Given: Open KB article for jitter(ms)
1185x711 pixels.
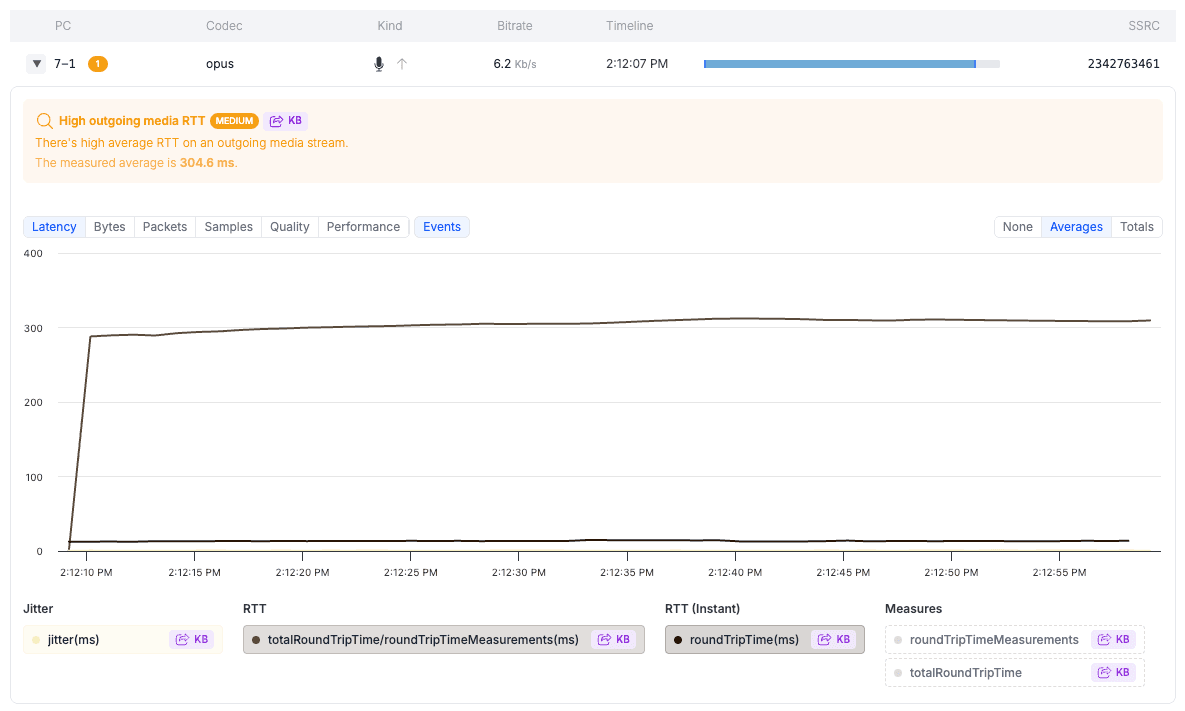Looking at the screenshot, I should point(192,640).
